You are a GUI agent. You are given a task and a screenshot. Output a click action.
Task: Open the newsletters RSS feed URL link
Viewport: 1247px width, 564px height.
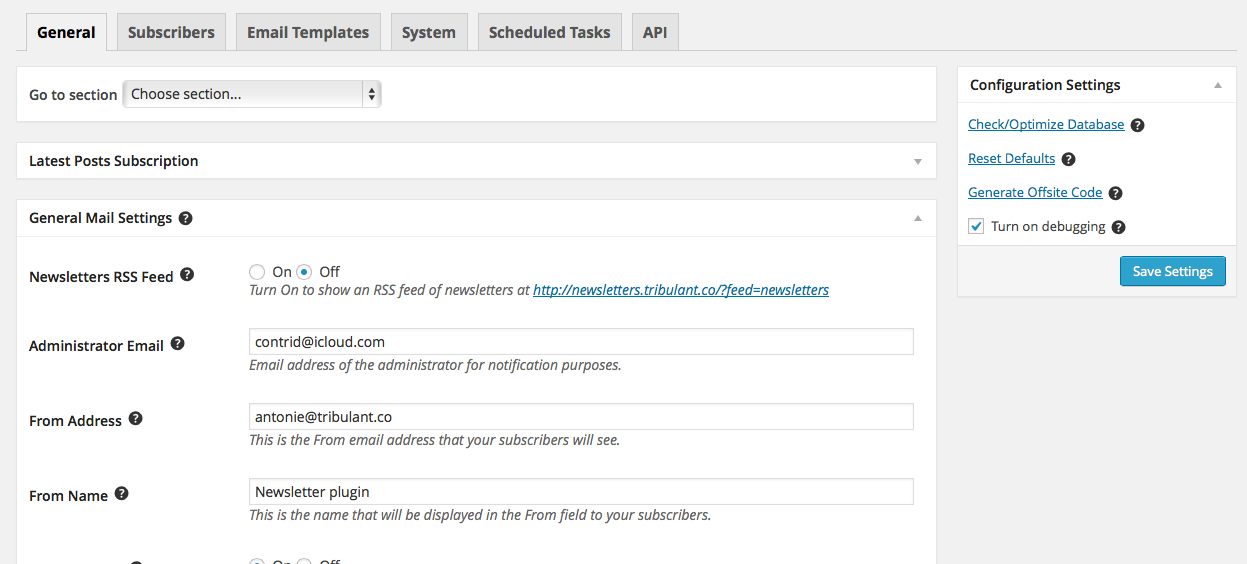click(680, 290)
